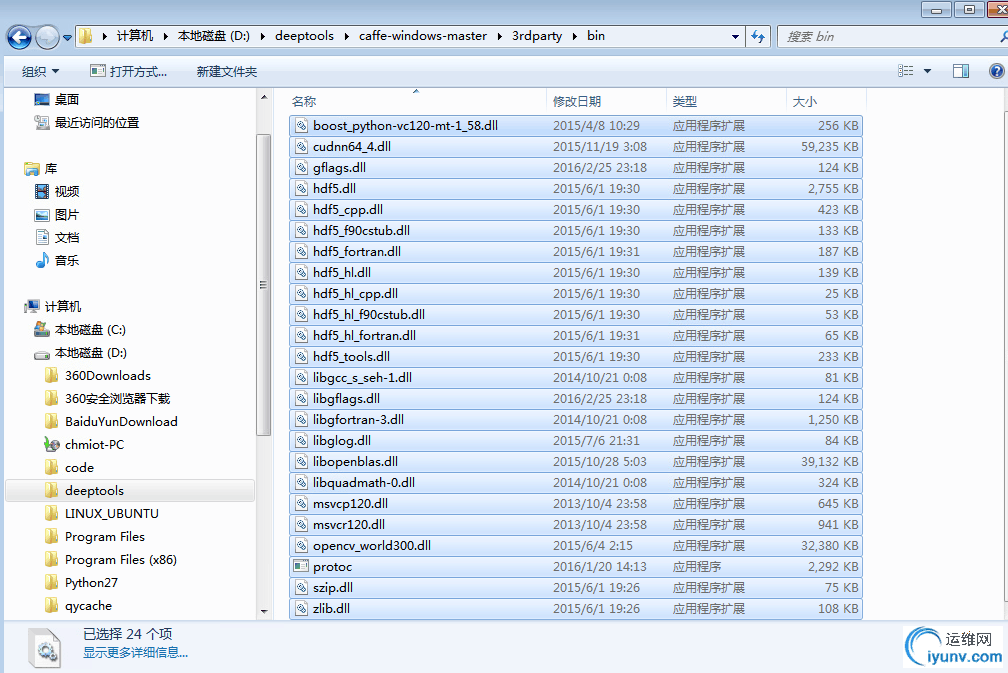Select the hdf5.dll file icon
1008x673 pixels.
[301, 189]
